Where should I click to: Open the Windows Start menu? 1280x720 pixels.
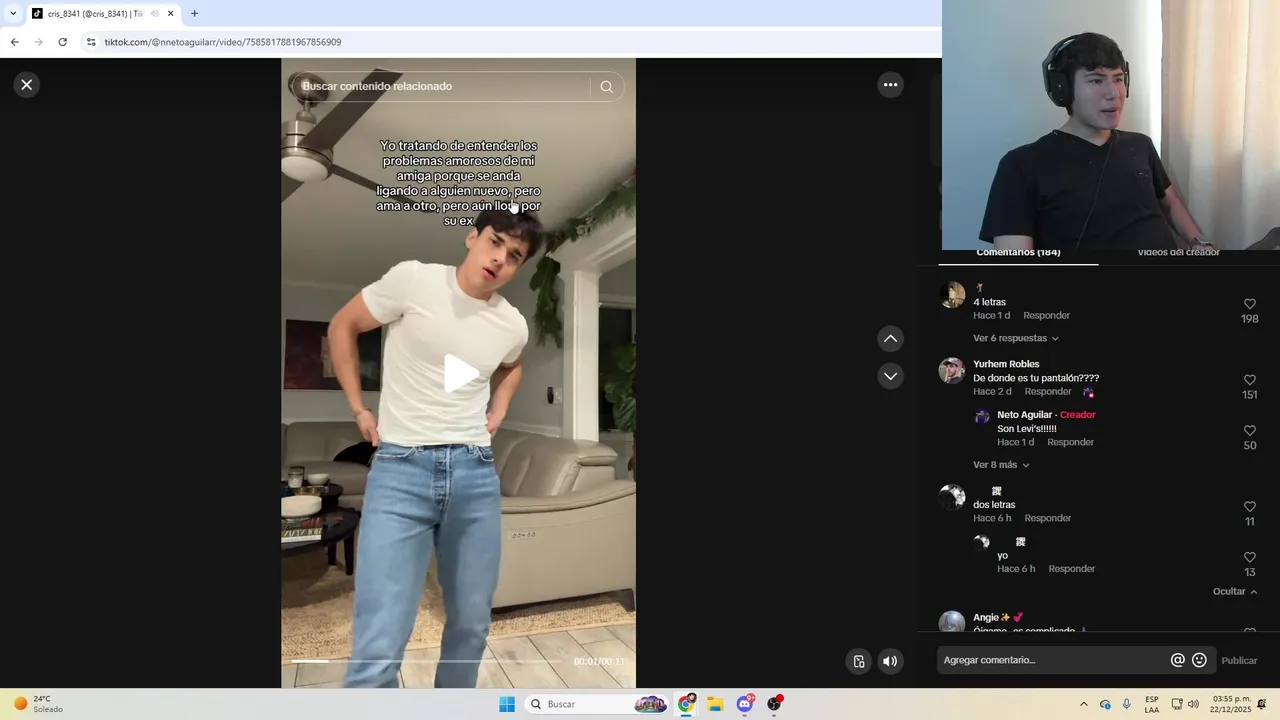click(x=507, y=704)
